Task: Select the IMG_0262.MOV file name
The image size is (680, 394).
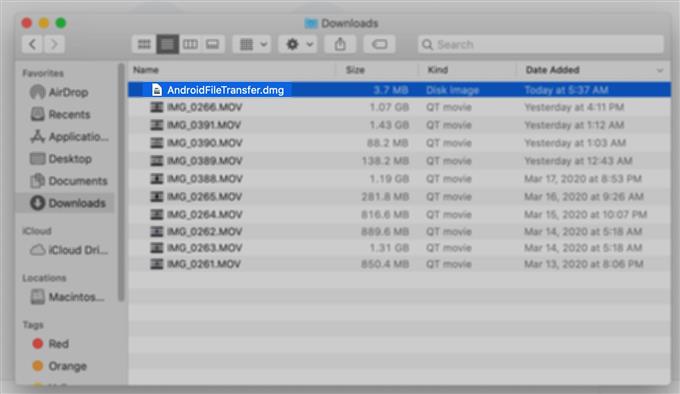Action: [x=204, y=232]
